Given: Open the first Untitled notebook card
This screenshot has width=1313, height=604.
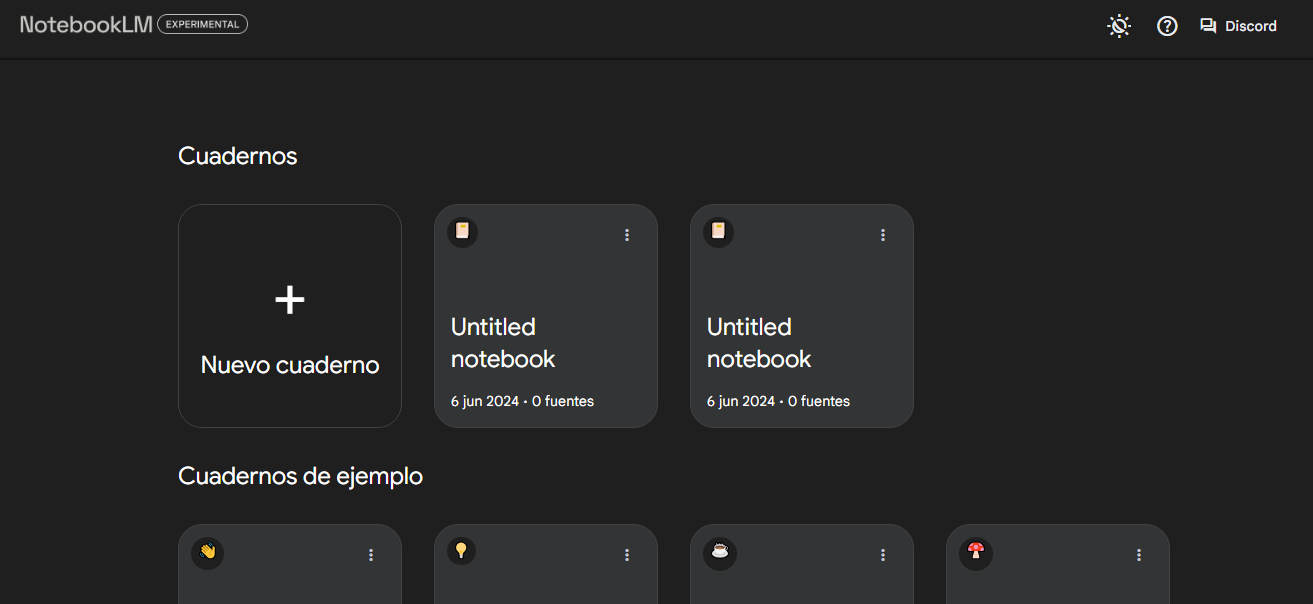Looking at the screenshot, I should [546, 316].
